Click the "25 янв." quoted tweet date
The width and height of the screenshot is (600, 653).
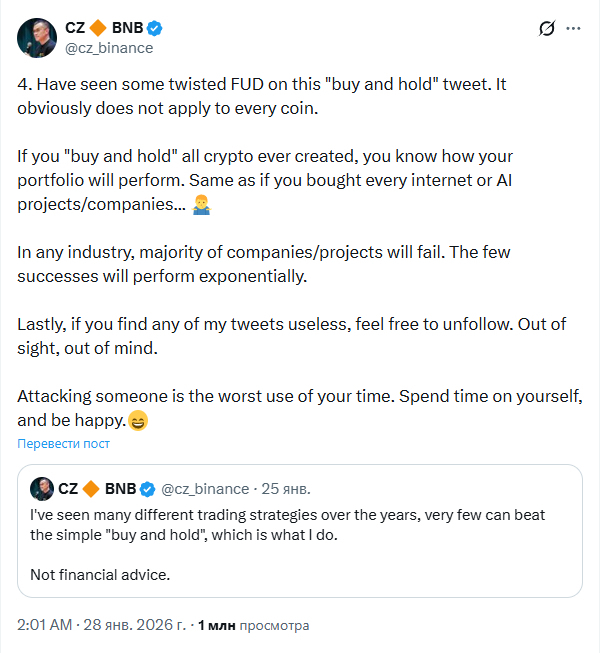point(286,489)
